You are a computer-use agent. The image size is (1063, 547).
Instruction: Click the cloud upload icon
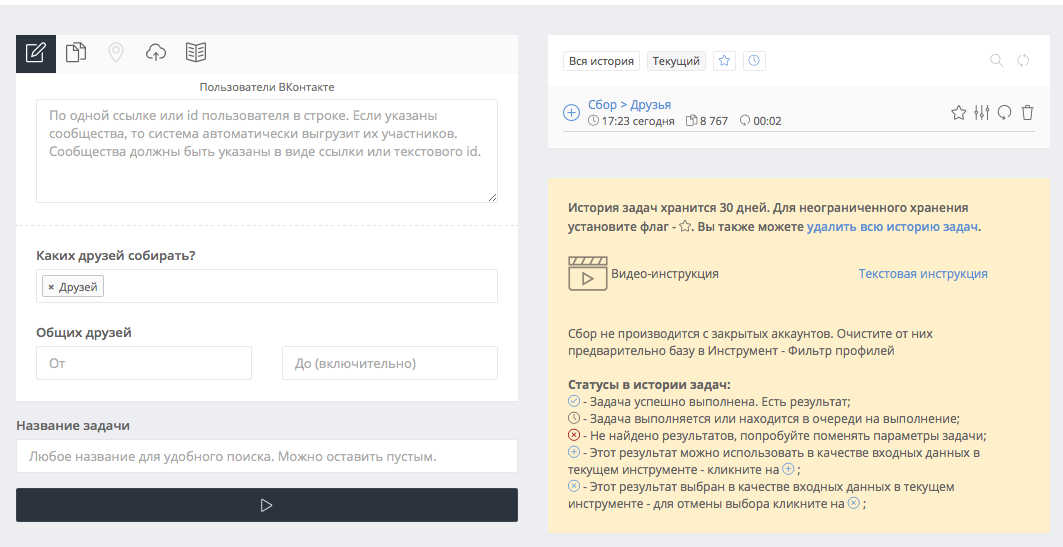coord(156,54)
